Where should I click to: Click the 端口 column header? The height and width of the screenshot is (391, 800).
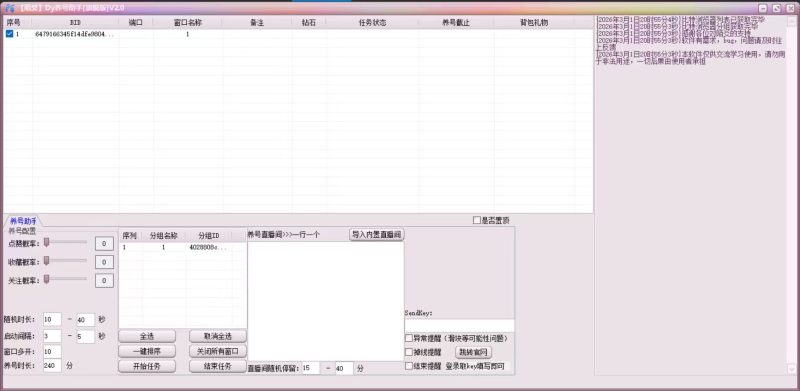[136, 22]
